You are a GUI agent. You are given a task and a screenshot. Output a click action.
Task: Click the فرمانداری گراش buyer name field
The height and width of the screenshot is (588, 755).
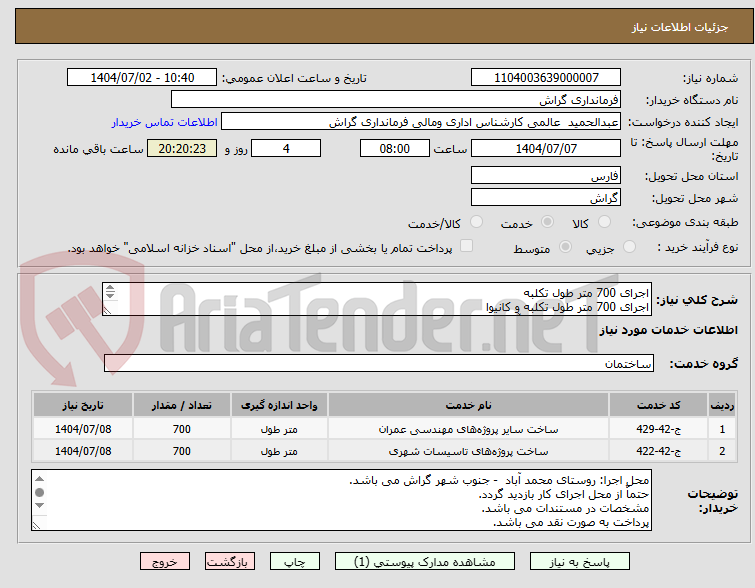pos(396,100)
